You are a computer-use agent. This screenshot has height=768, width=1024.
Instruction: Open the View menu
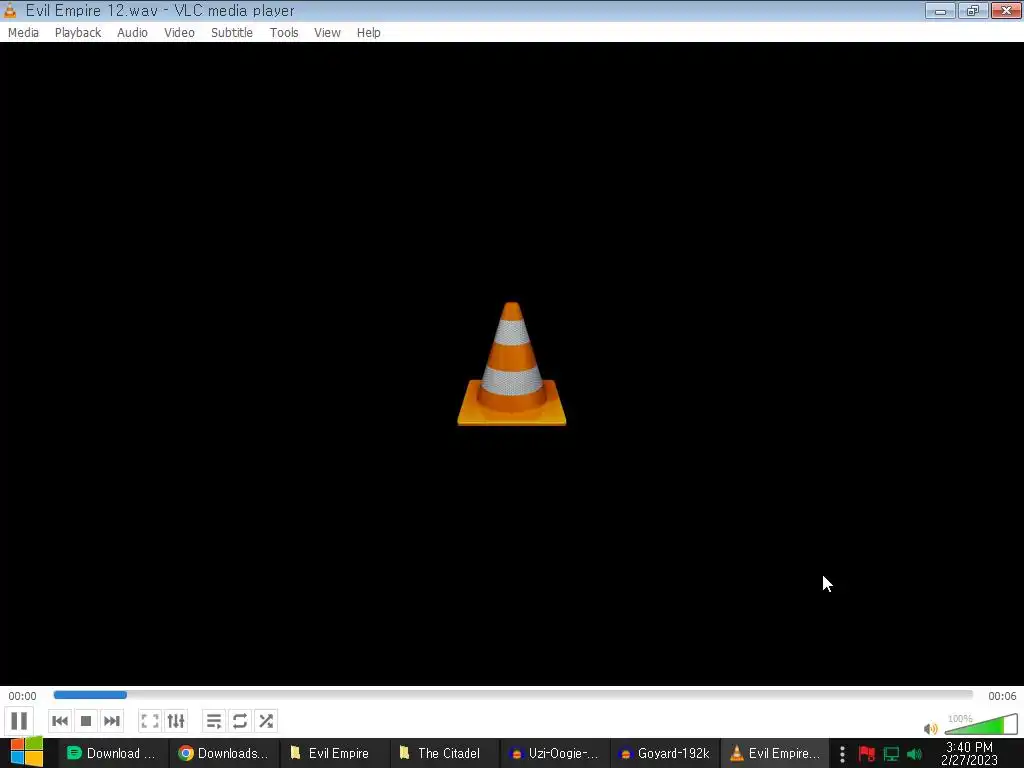[x=327, y=33]
